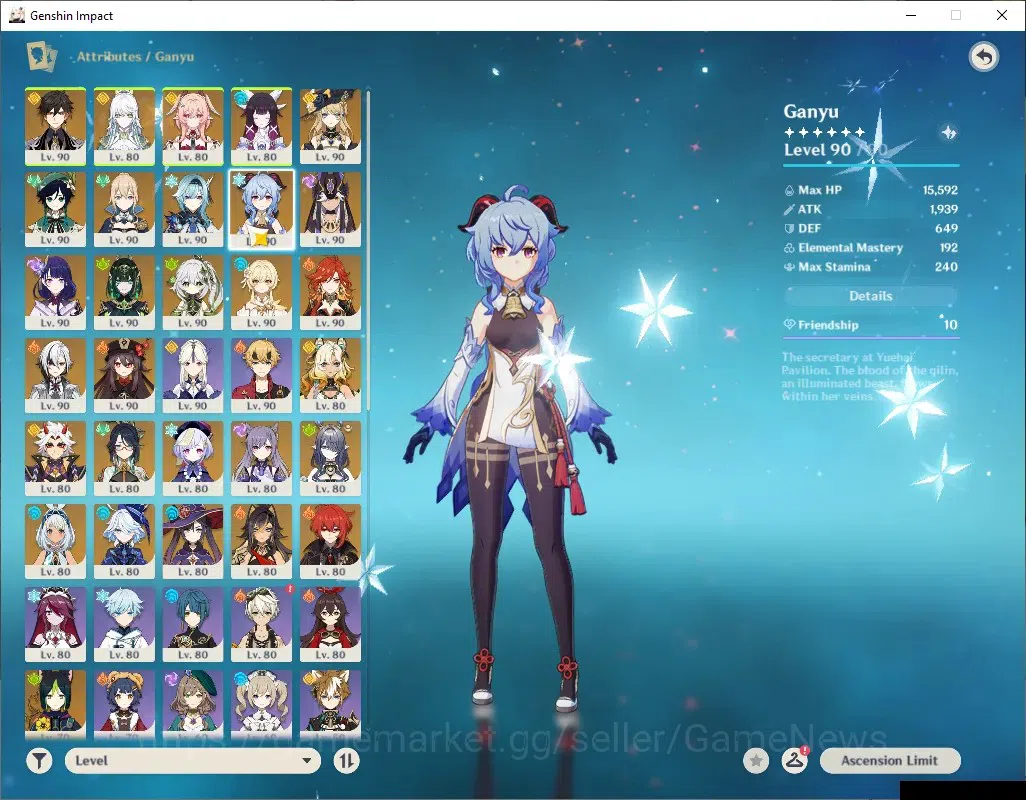1026x800 pixels.
Task: Close the Genshin Impact window
Action: click(x=1002, y=15)
